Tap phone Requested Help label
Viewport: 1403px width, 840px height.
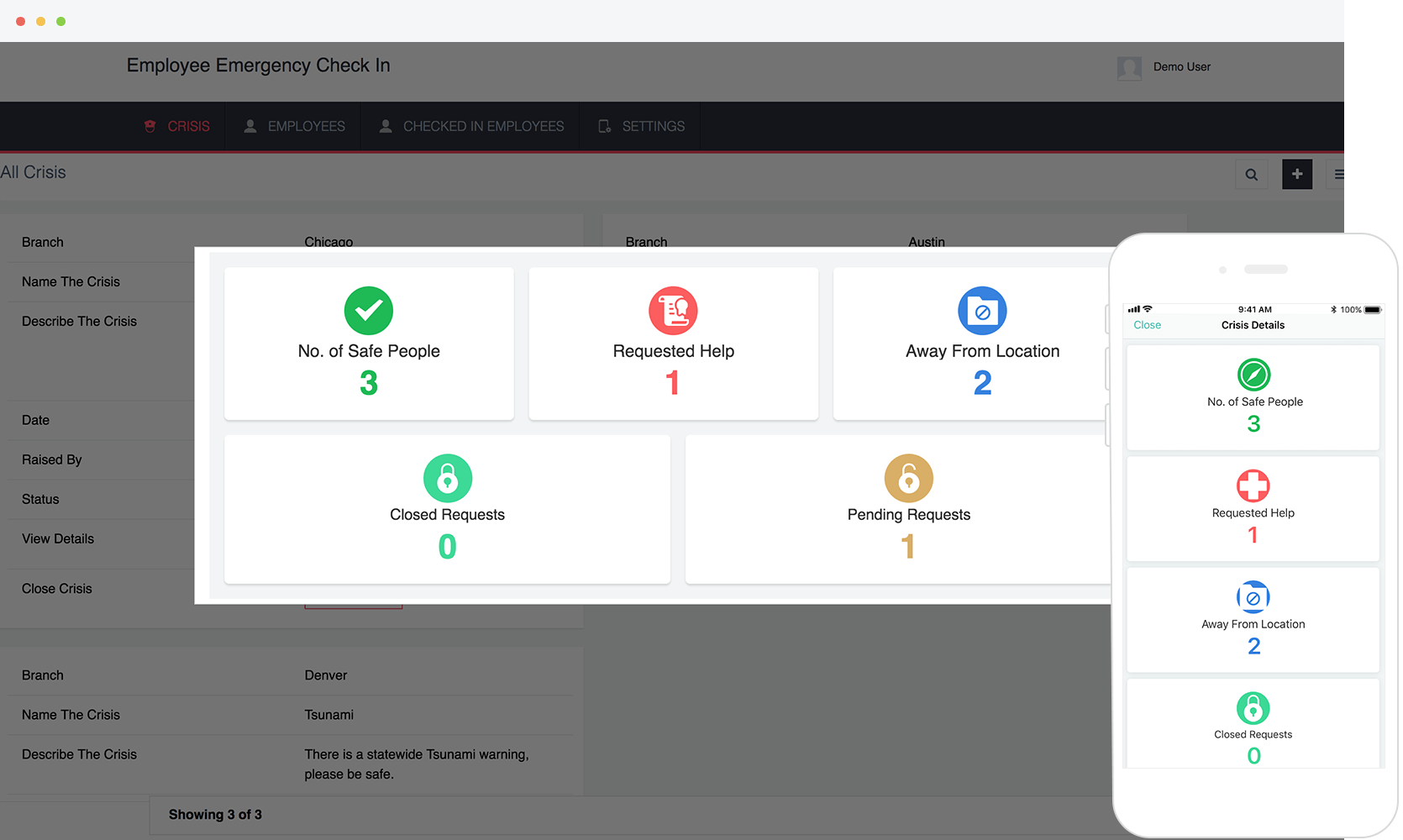point(1253,513)
